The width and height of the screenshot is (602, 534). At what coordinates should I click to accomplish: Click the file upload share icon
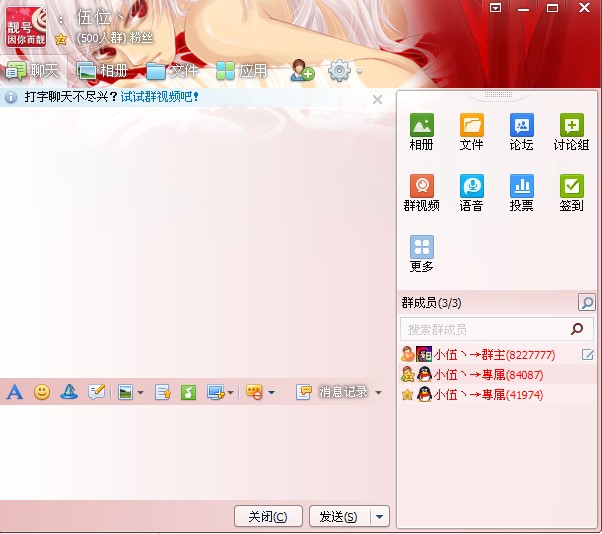(x=163, y=392)
